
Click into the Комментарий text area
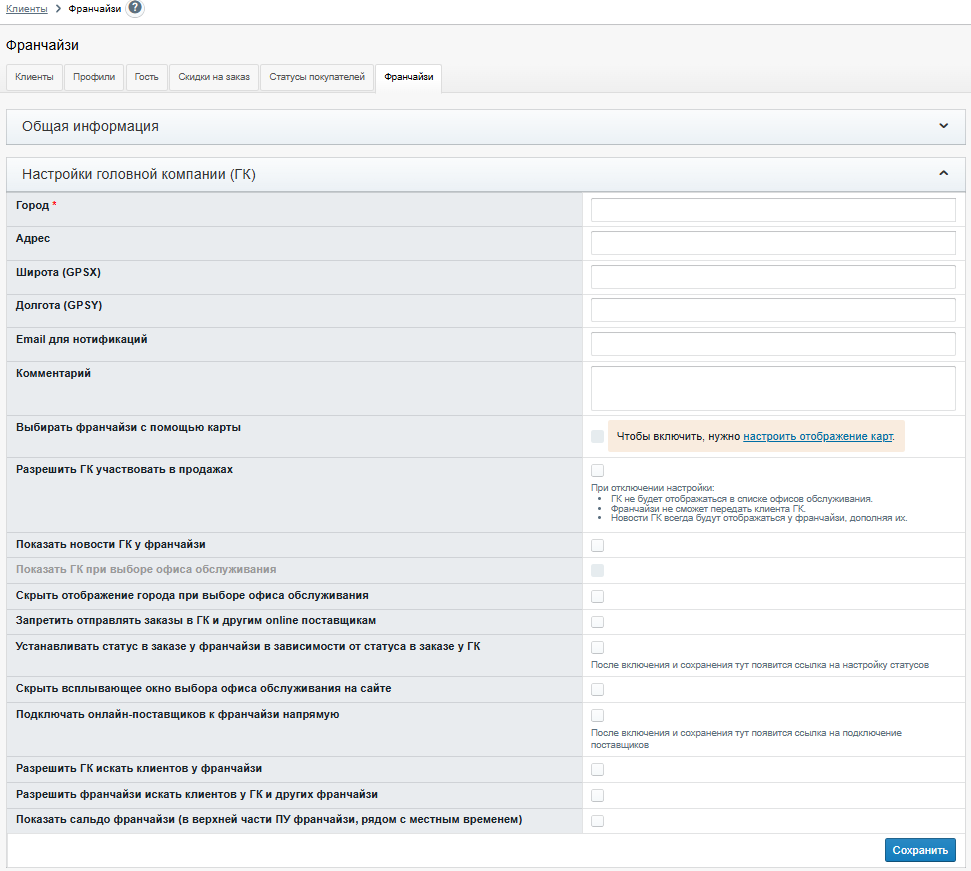click(x=773, y=388)
